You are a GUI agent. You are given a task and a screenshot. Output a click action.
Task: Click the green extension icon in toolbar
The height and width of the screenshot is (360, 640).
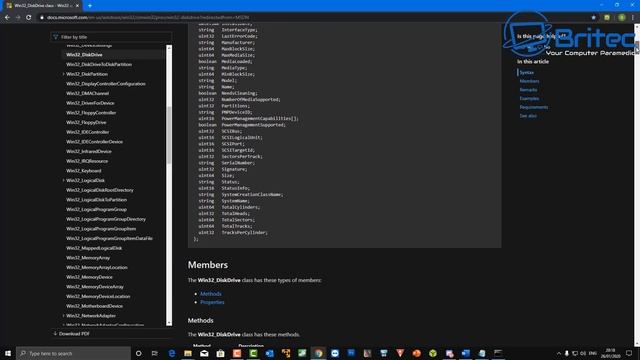(607, 18)
